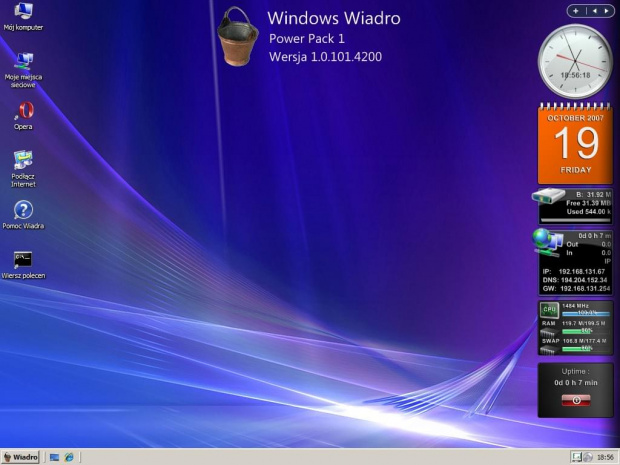Click the CPU usage bar
Screen dimensions: 620x465
coord(586,313)
